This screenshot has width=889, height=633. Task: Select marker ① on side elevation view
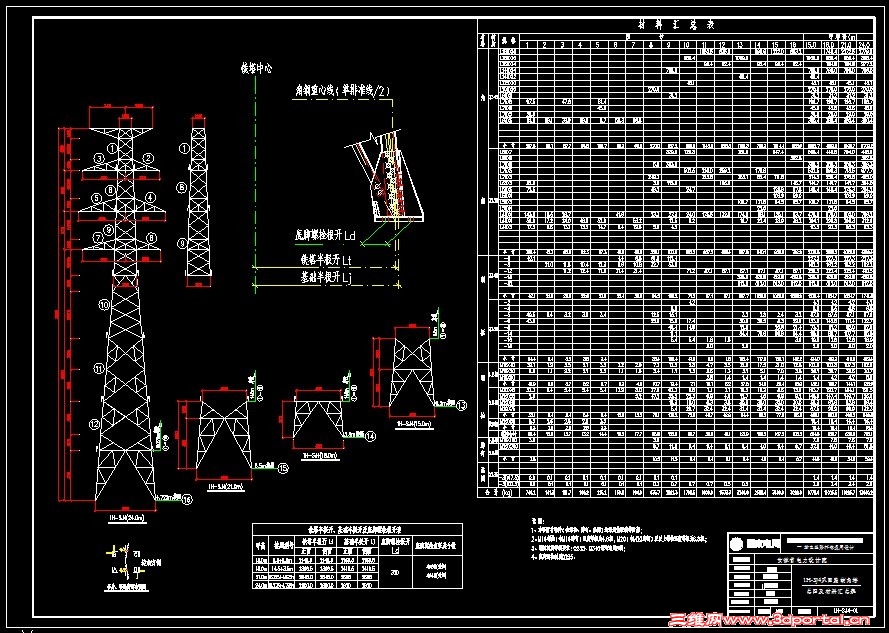point(183,149)
